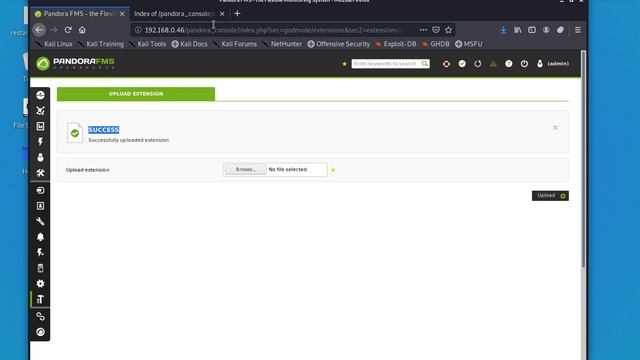Open the Resources sidebar icon

40,206
